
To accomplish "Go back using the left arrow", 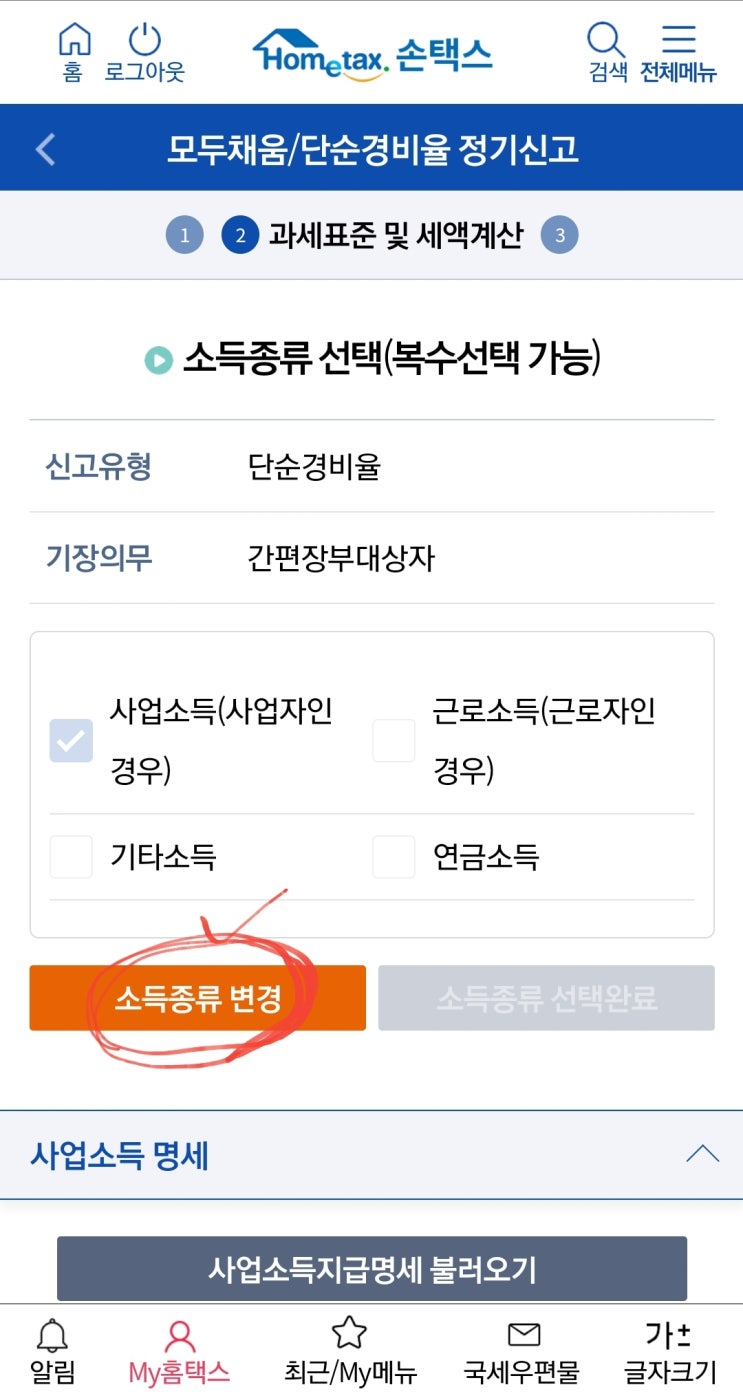I will 45,150.
